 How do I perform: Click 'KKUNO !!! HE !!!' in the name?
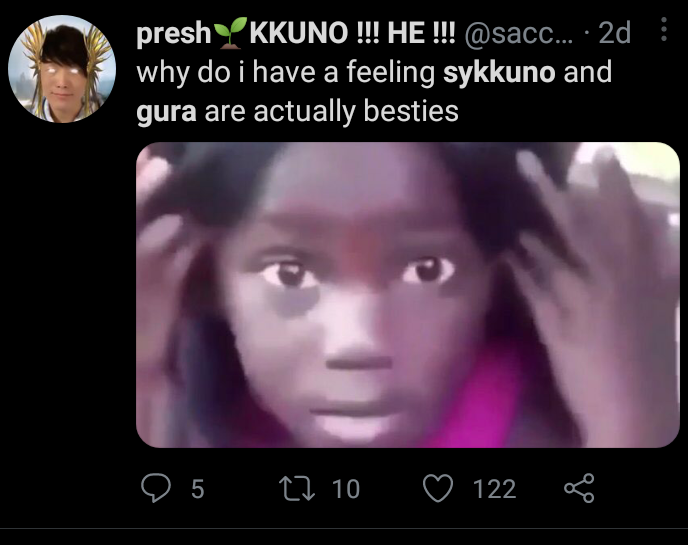pos(353,33)
